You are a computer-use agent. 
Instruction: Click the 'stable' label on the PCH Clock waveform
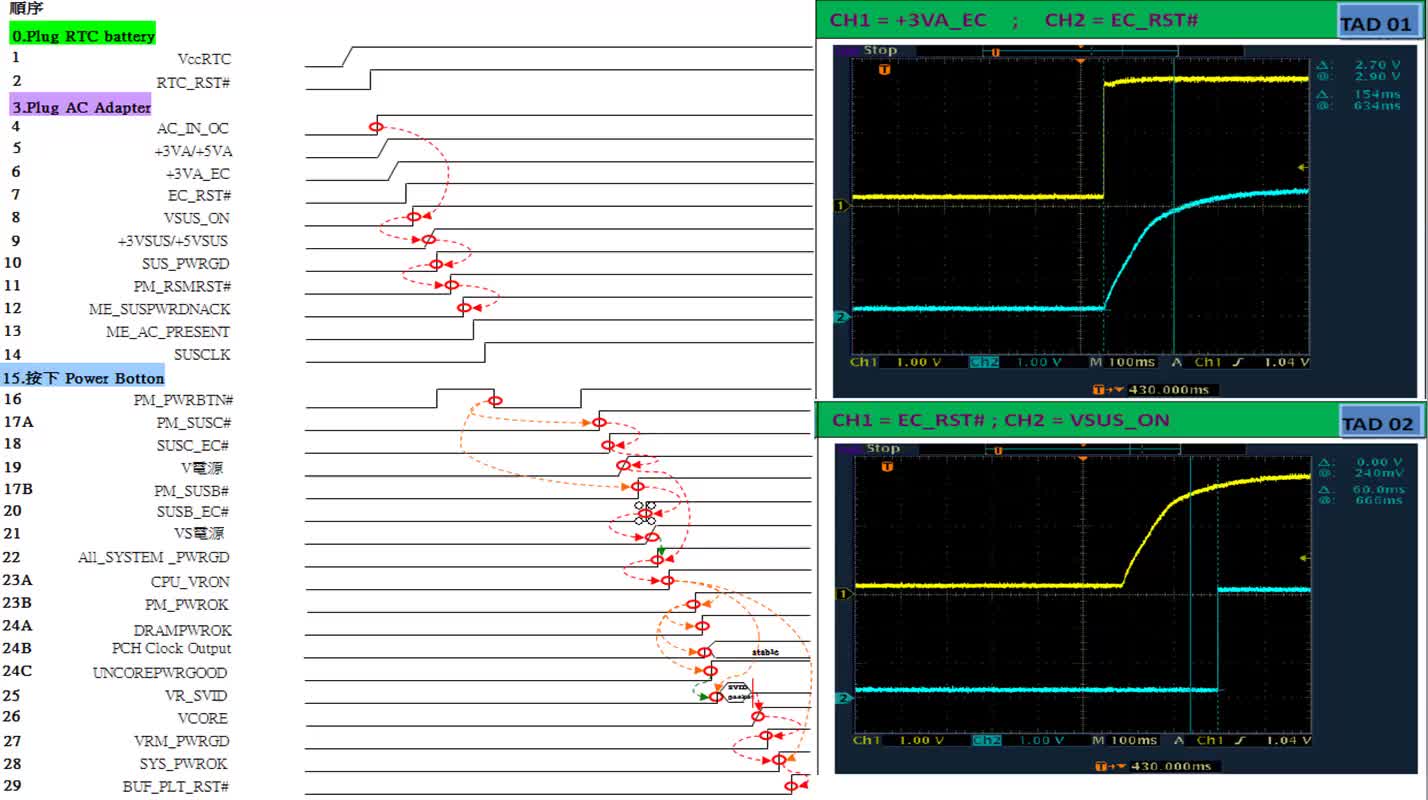[765, 652]
